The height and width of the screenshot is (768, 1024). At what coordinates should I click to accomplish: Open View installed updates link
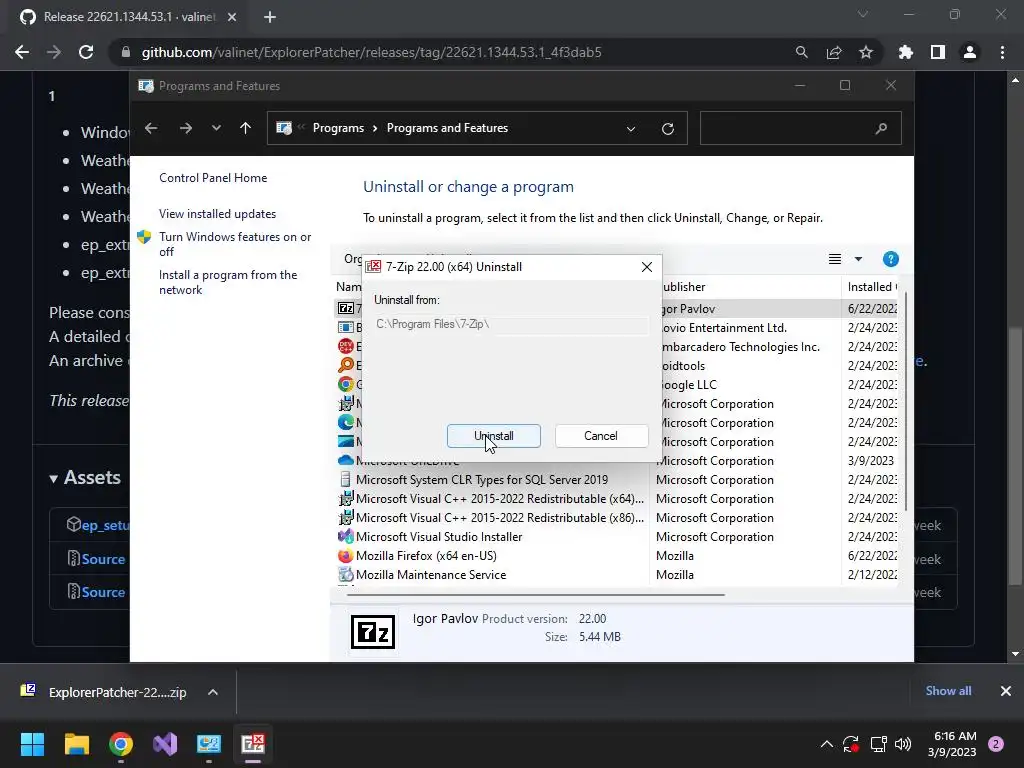tap(217, 214)
